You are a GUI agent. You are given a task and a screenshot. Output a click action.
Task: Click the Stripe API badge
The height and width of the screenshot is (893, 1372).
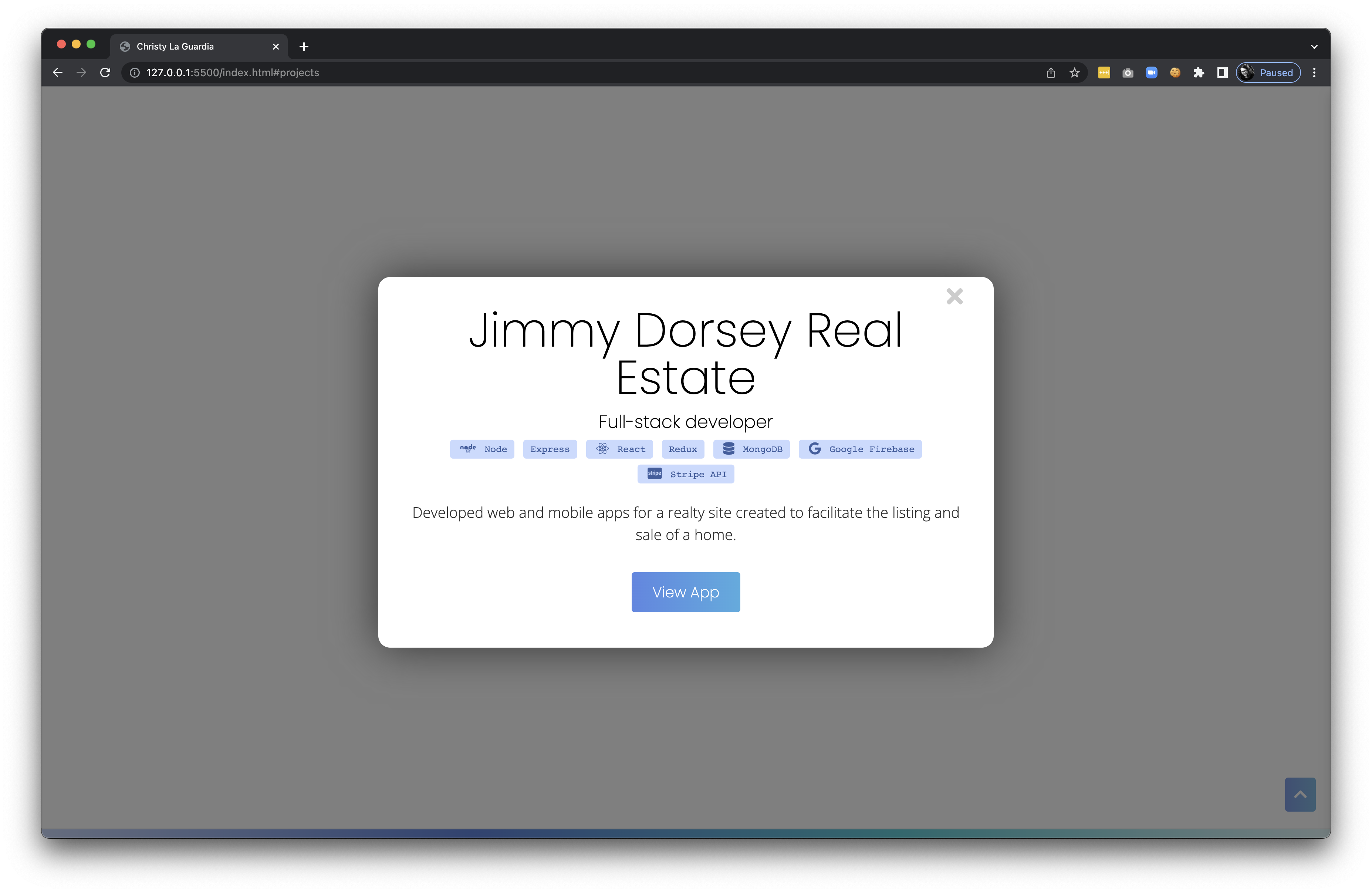coord(685,474)
